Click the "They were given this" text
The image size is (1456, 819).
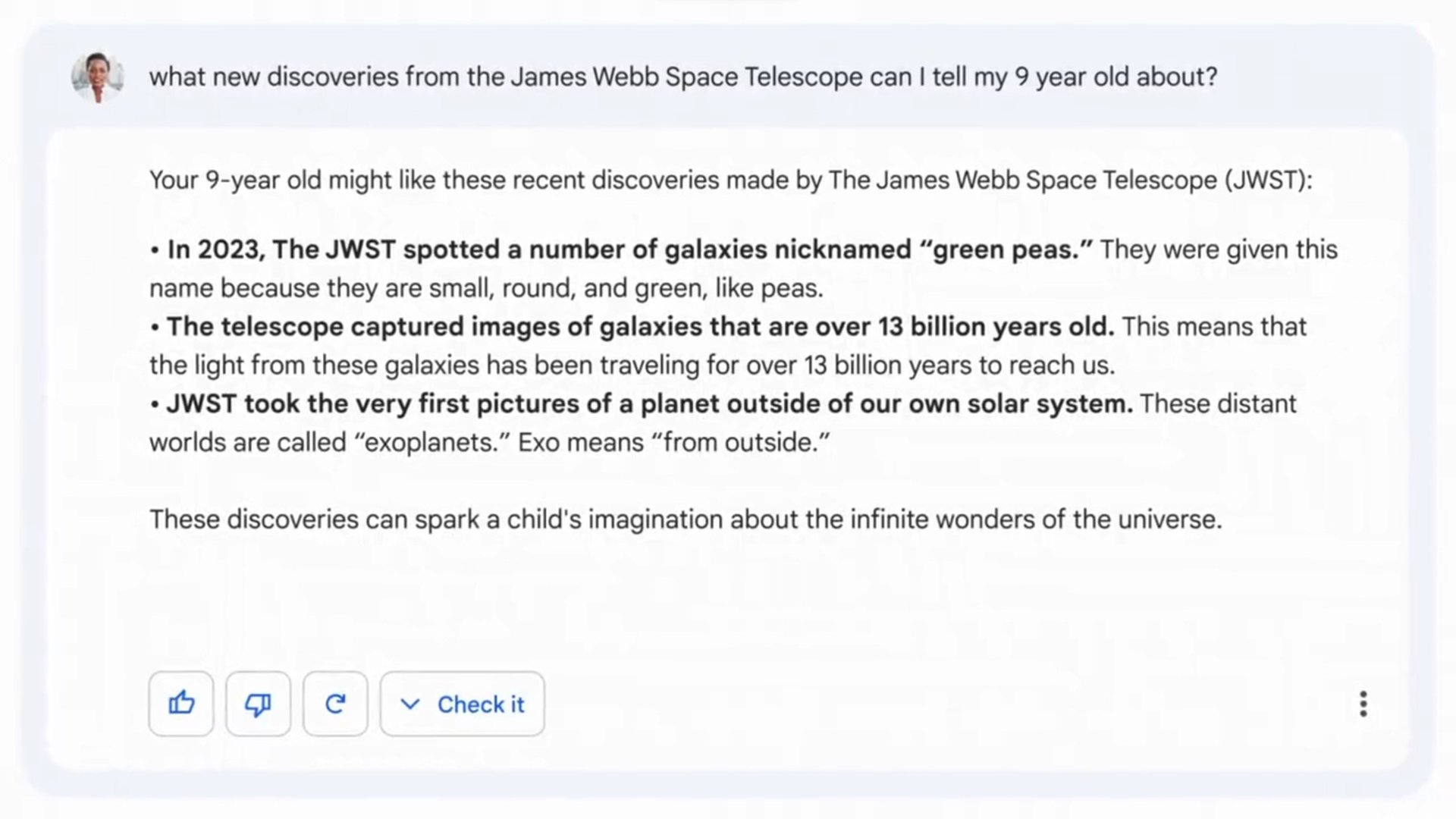pos(1219,249)
